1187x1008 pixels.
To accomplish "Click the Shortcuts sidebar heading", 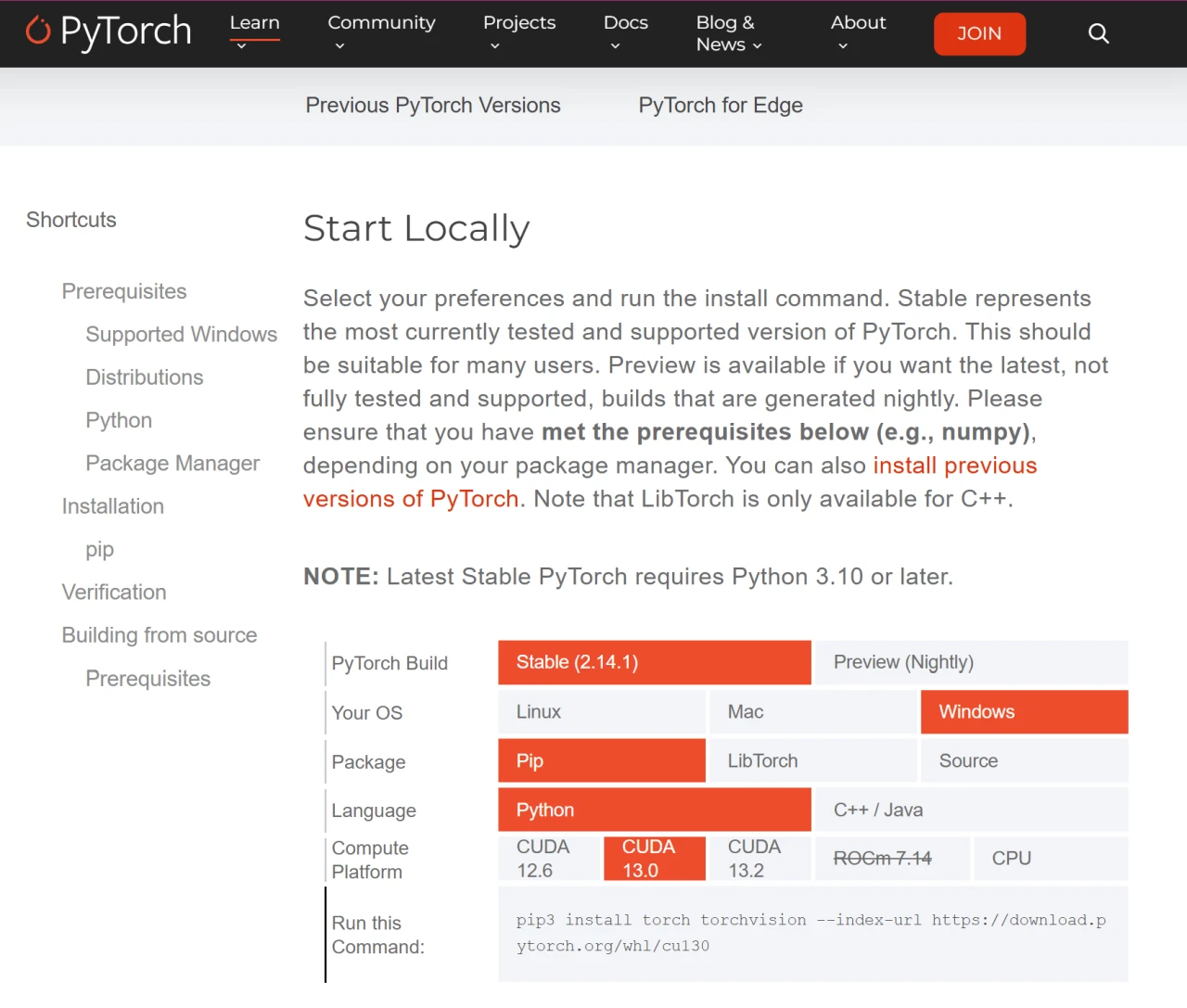I will point(71,220).
